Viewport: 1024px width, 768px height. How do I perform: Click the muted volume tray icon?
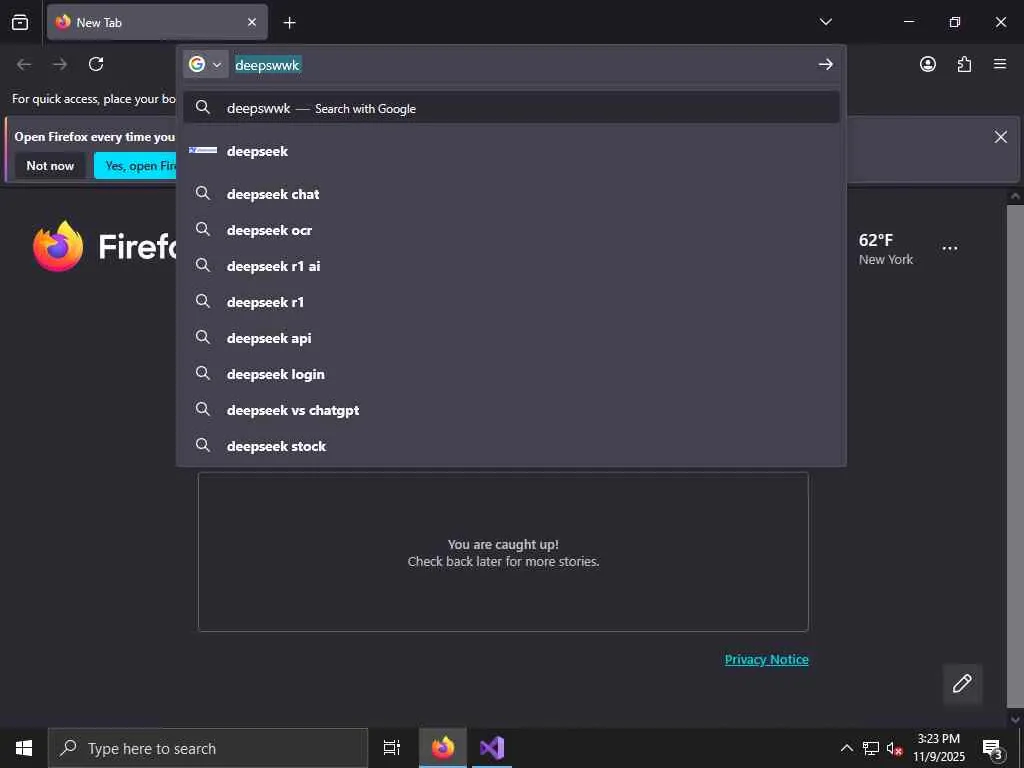[894, 748]
